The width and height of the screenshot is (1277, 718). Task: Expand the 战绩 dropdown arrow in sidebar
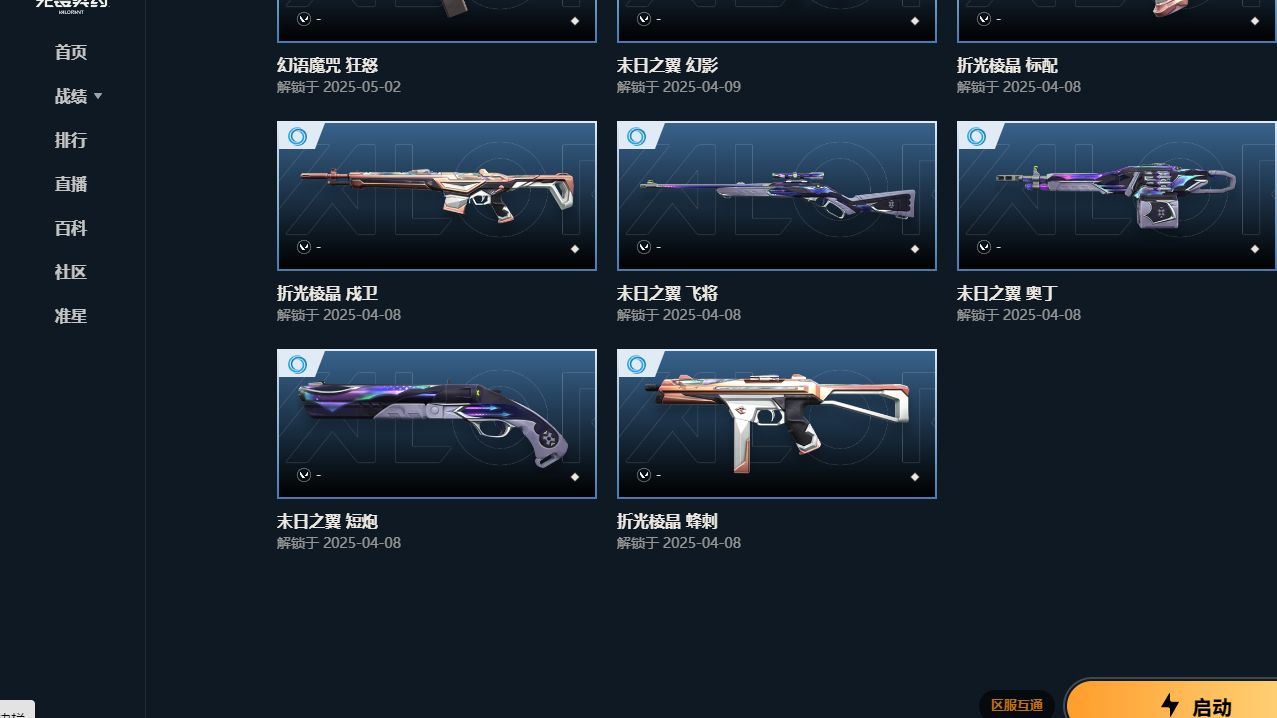pyautogui.click(x=98, y=96)
